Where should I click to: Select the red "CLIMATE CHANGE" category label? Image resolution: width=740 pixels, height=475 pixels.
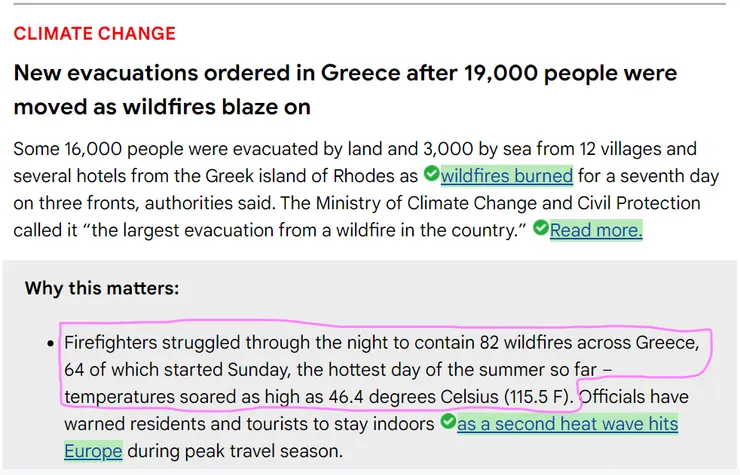(x=94, y=34)
